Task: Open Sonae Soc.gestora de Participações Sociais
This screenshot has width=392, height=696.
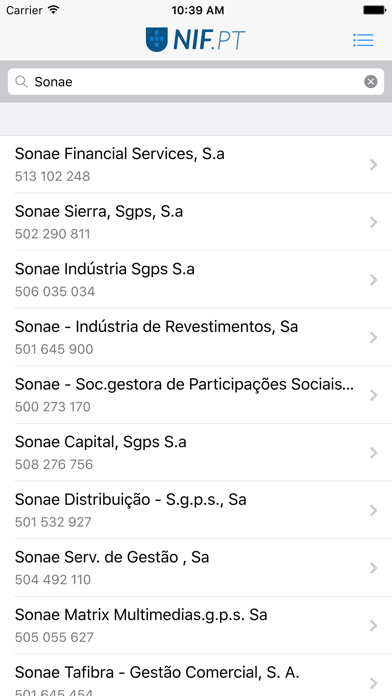Action: (x=196, y=395)
